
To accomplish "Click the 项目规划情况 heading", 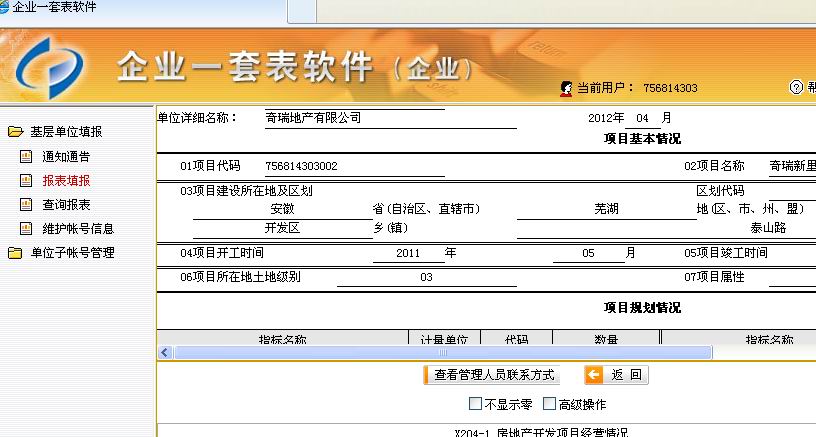I will [642, 307].
